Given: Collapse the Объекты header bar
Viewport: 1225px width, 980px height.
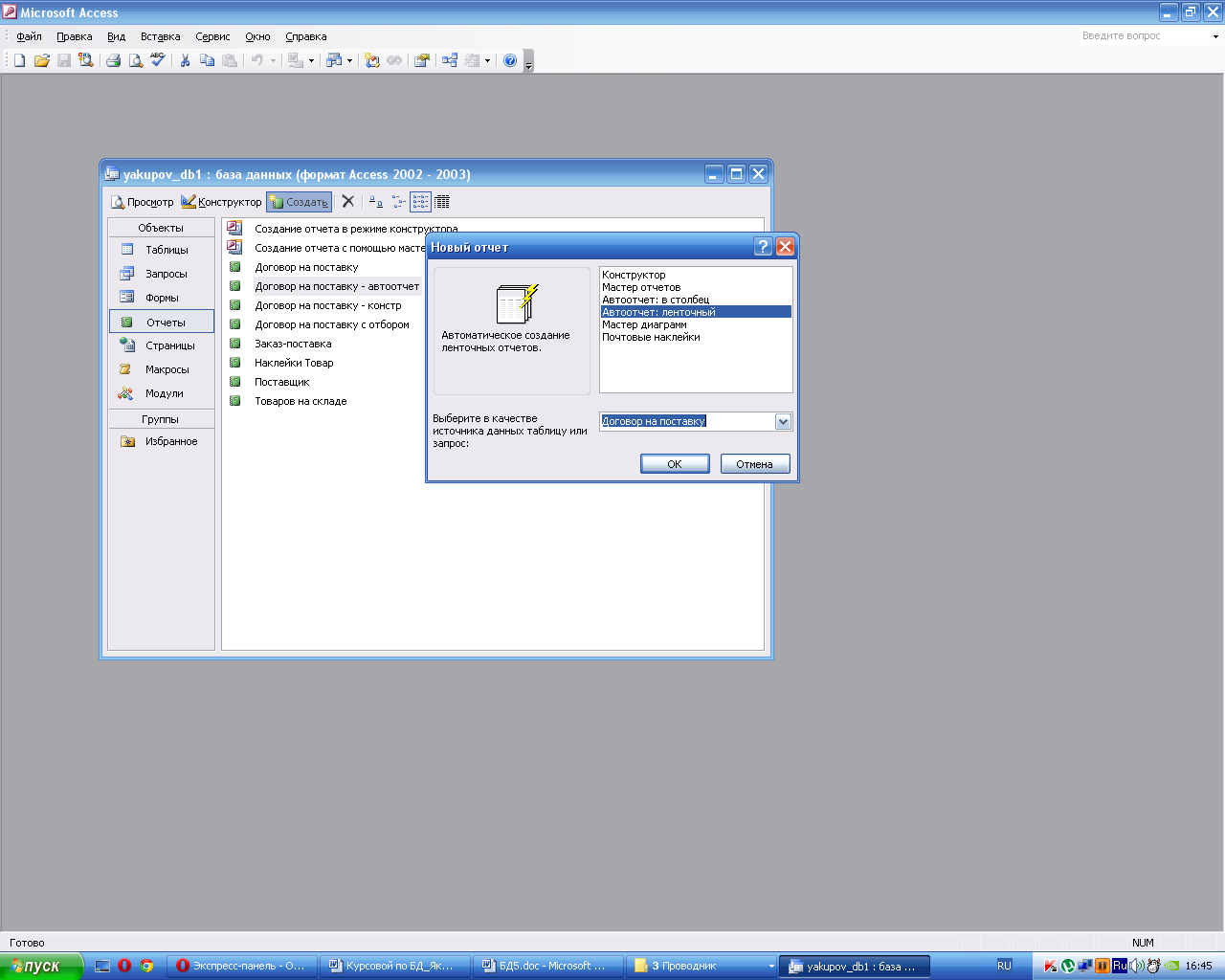Looking at the screenshot, I should pyautogui.click(x=161, y=228).
